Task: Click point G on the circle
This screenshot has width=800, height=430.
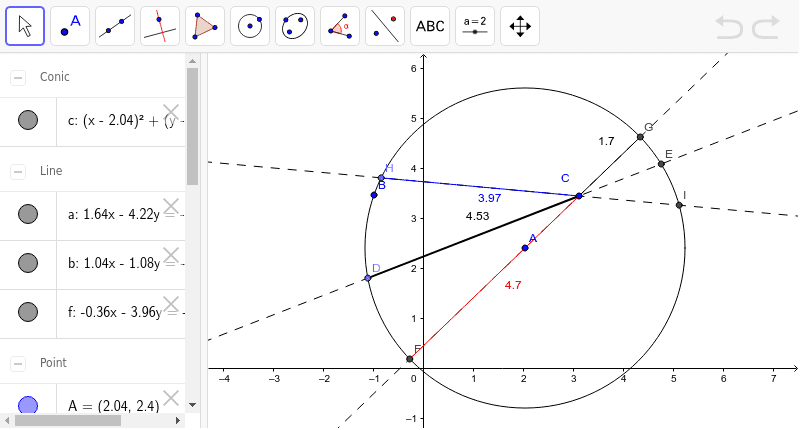Action: pyautogui.click(x=640, y=137)
